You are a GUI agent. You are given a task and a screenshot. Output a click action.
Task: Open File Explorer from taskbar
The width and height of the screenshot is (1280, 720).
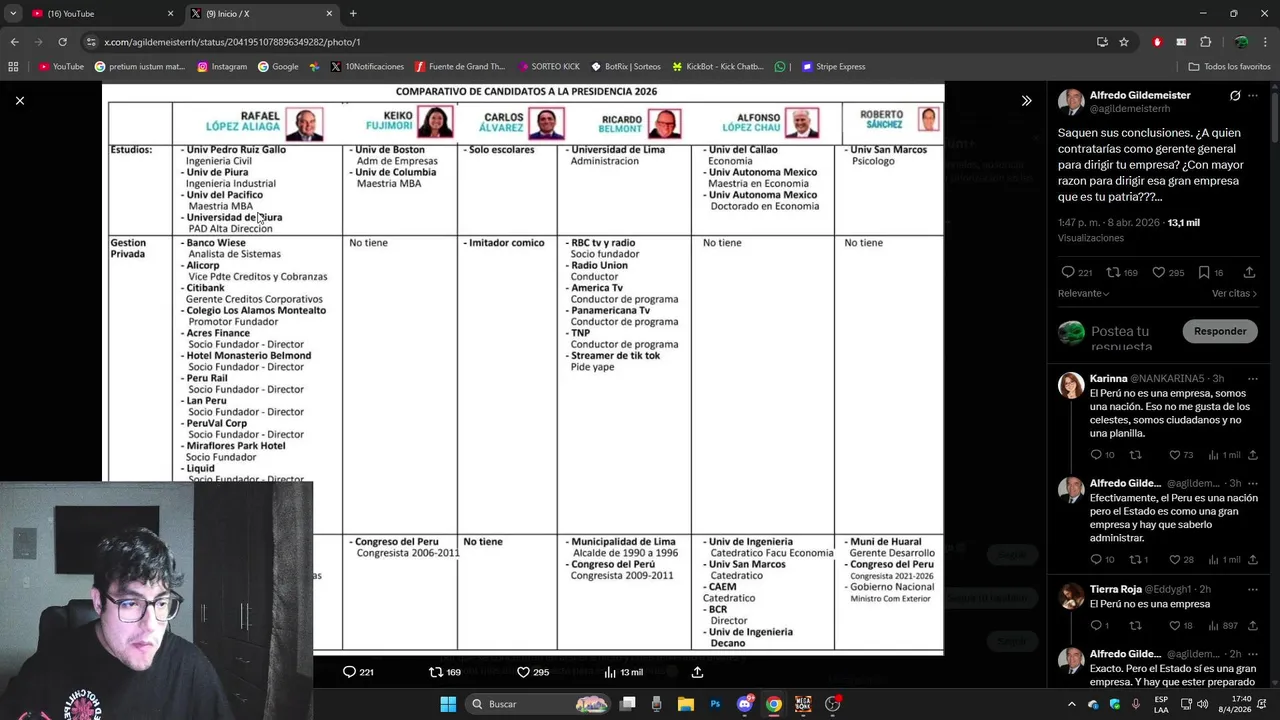(685, 704)
